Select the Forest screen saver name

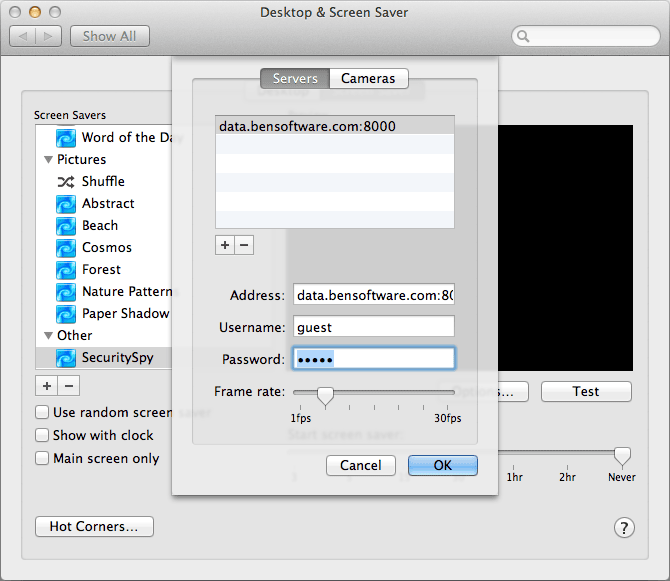coord(101,270)
